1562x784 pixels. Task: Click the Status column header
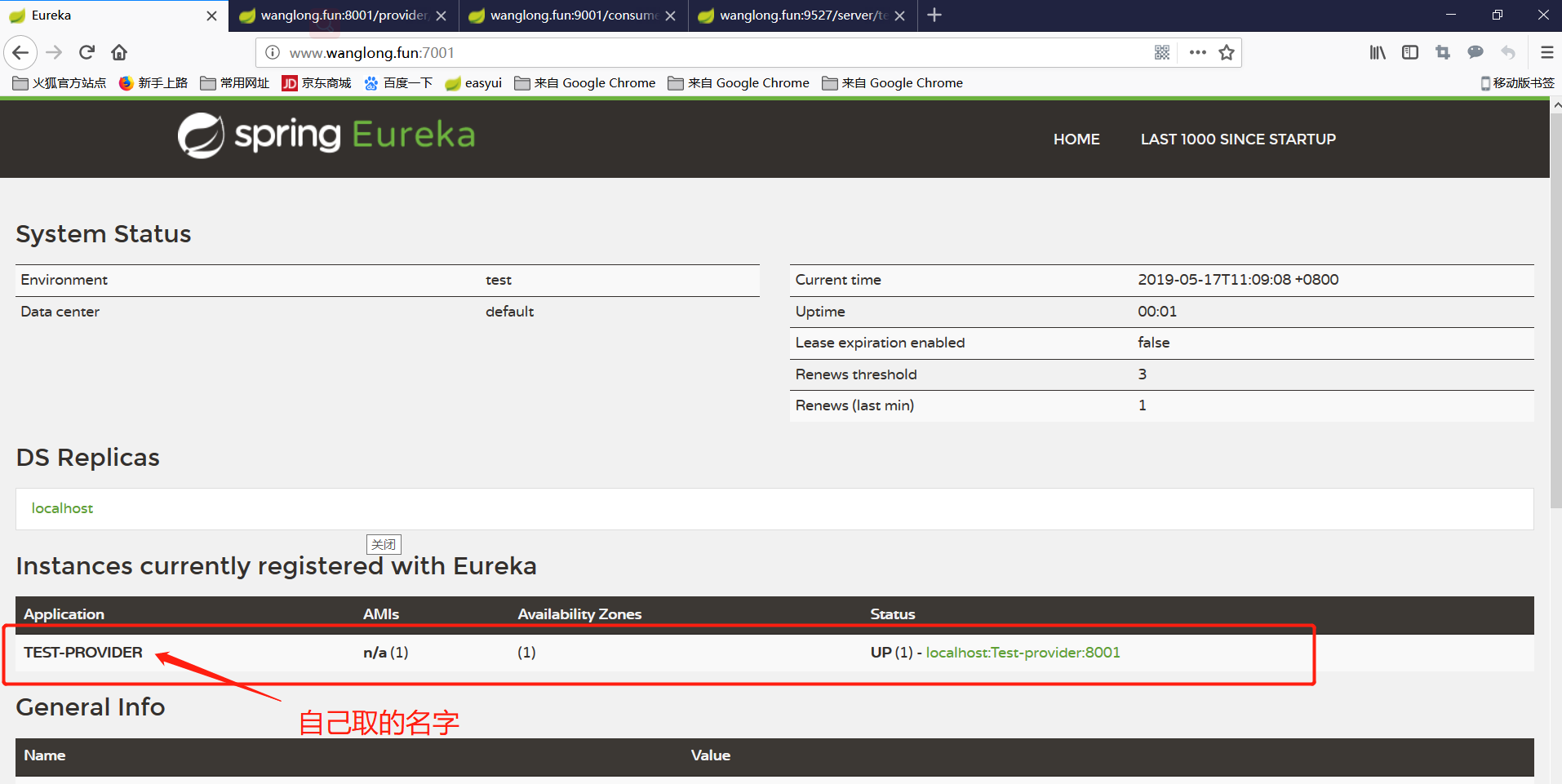coord(893,614)
